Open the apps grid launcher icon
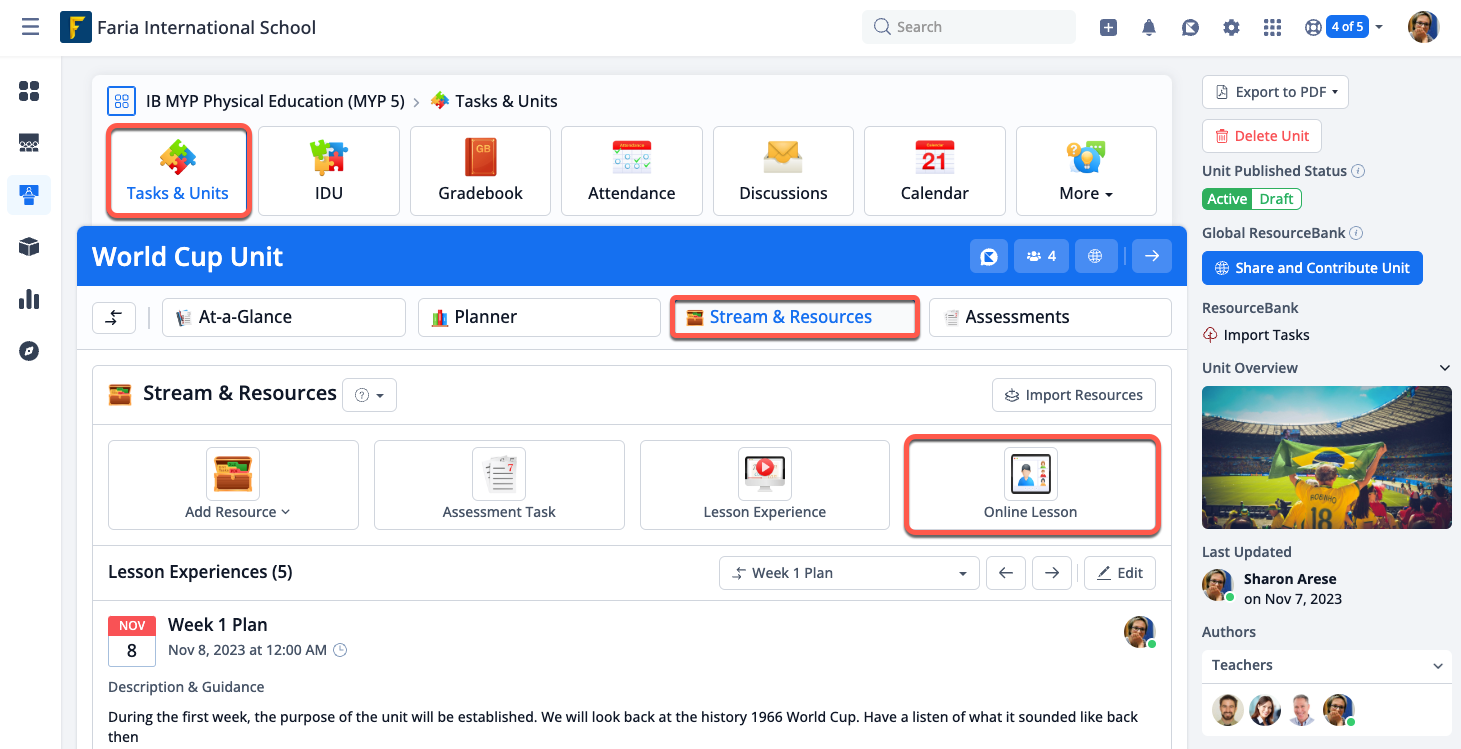 1272,27
